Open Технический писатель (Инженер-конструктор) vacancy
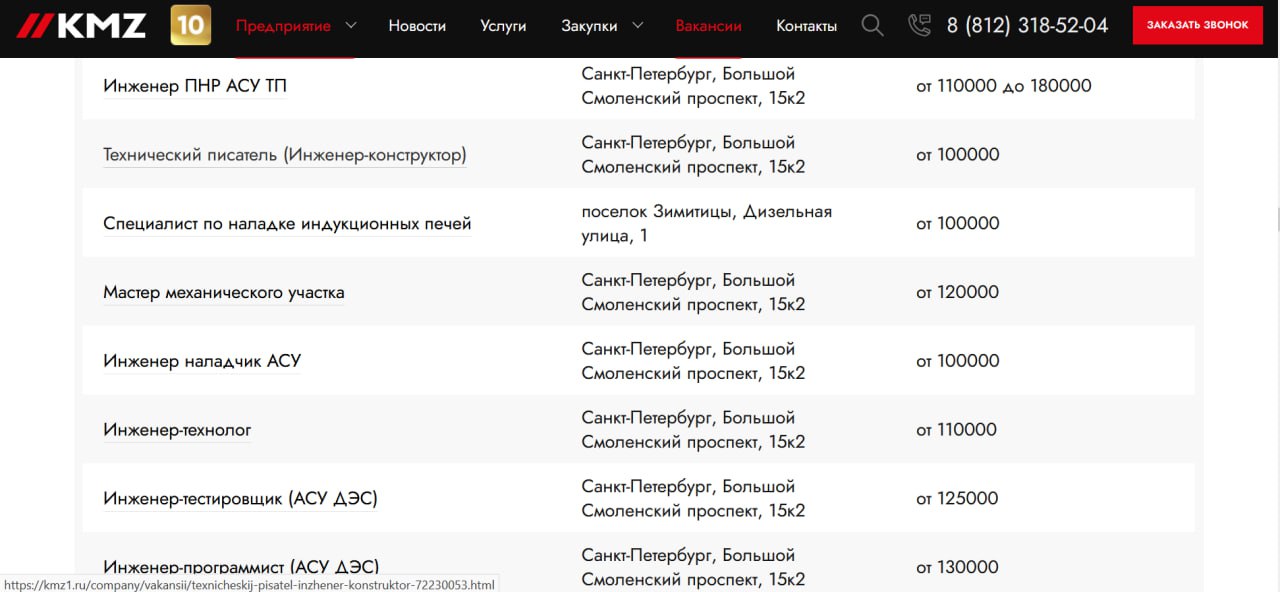Image resolution: width=1280 pixels, height=592 pixels. point(284,155)
